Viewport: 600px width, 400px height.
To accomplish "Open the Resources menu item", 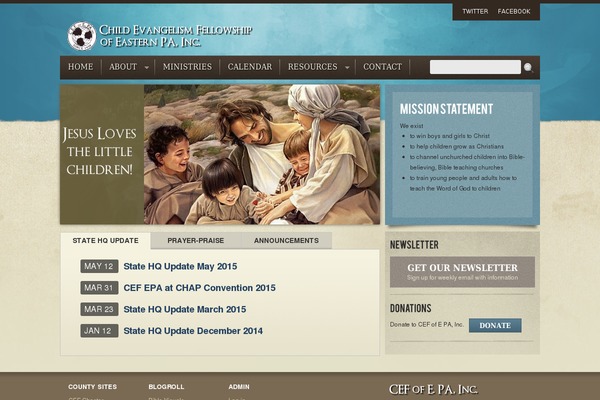I will click(313, 67).
